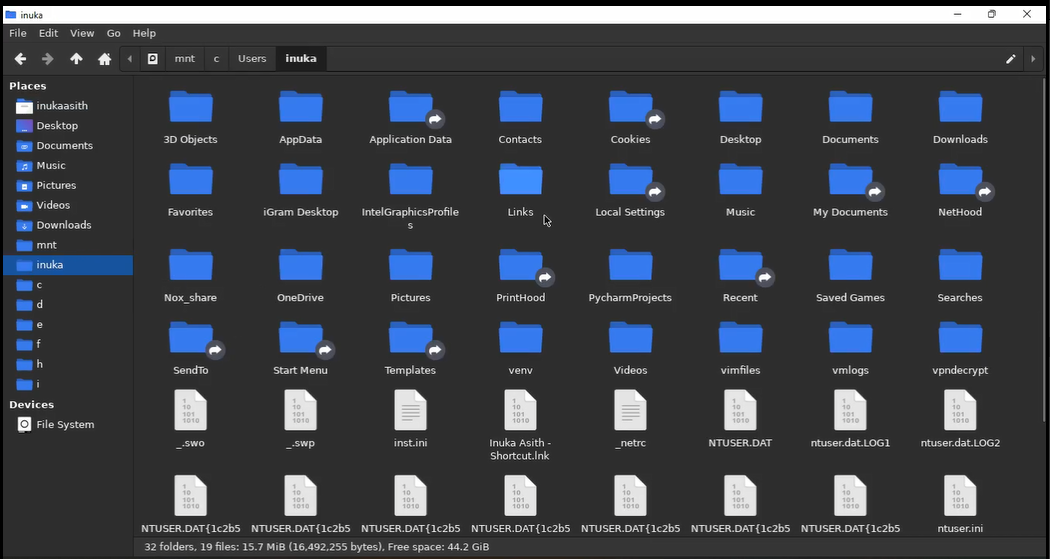Select the AppData folder
The width and height of the screenshot is (1050, 559).
coord(301,118)
